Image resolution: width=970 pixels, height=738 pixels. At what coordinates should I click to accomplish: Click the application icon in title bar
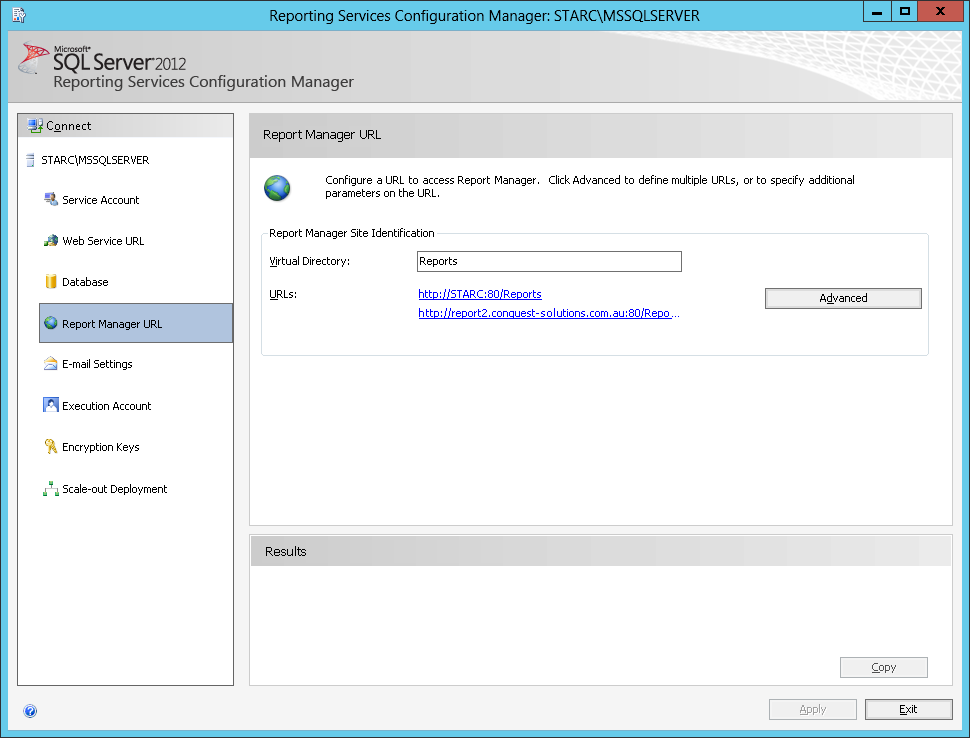19,15
